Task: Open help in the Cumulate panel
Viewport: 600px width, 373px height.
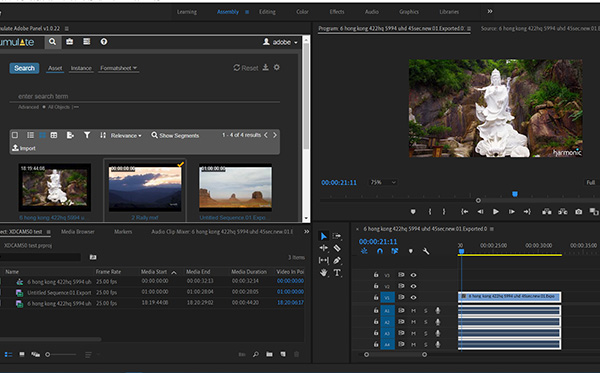Action: [x=104, y=42]
